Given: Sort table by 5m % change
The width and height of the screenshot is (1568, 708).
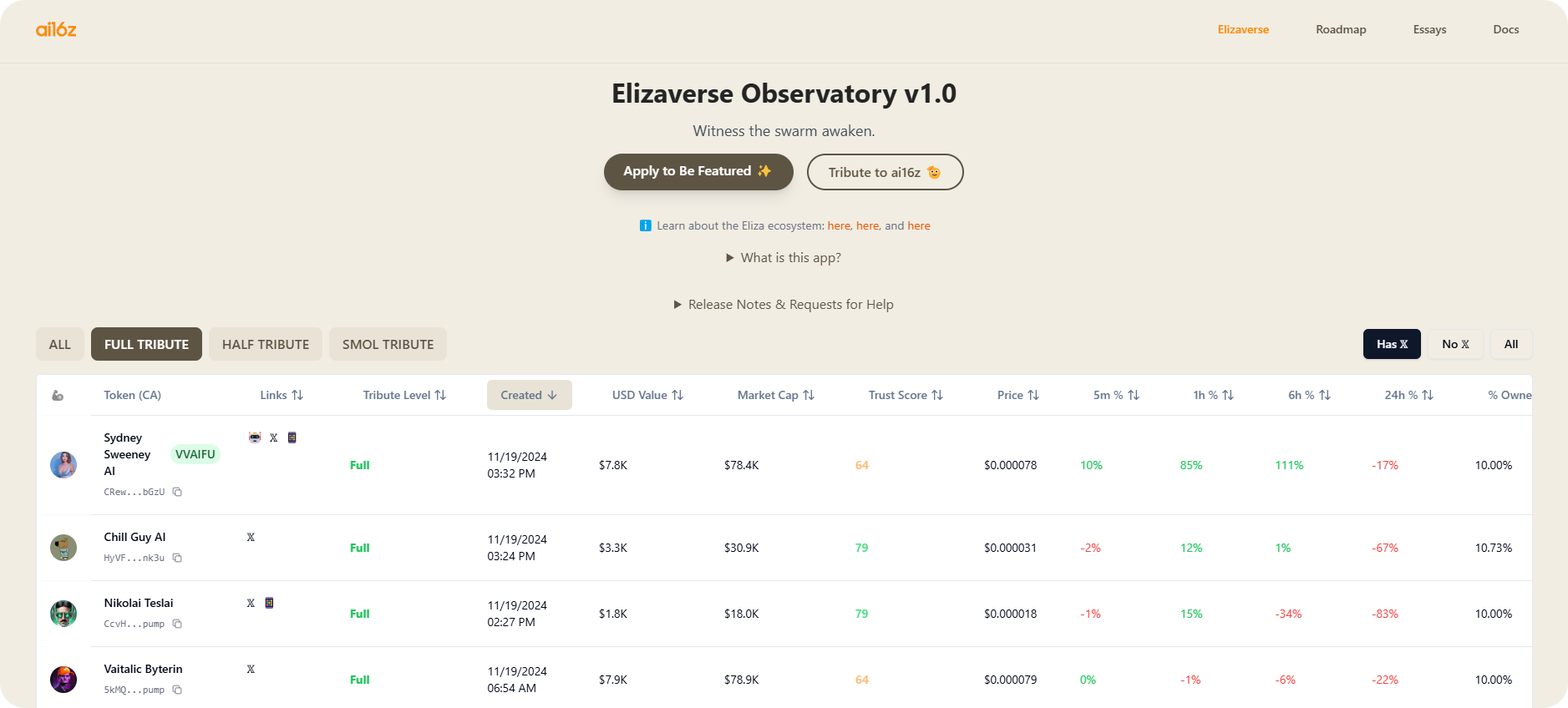Looking at the screenshot, I should click(1116, 395).
